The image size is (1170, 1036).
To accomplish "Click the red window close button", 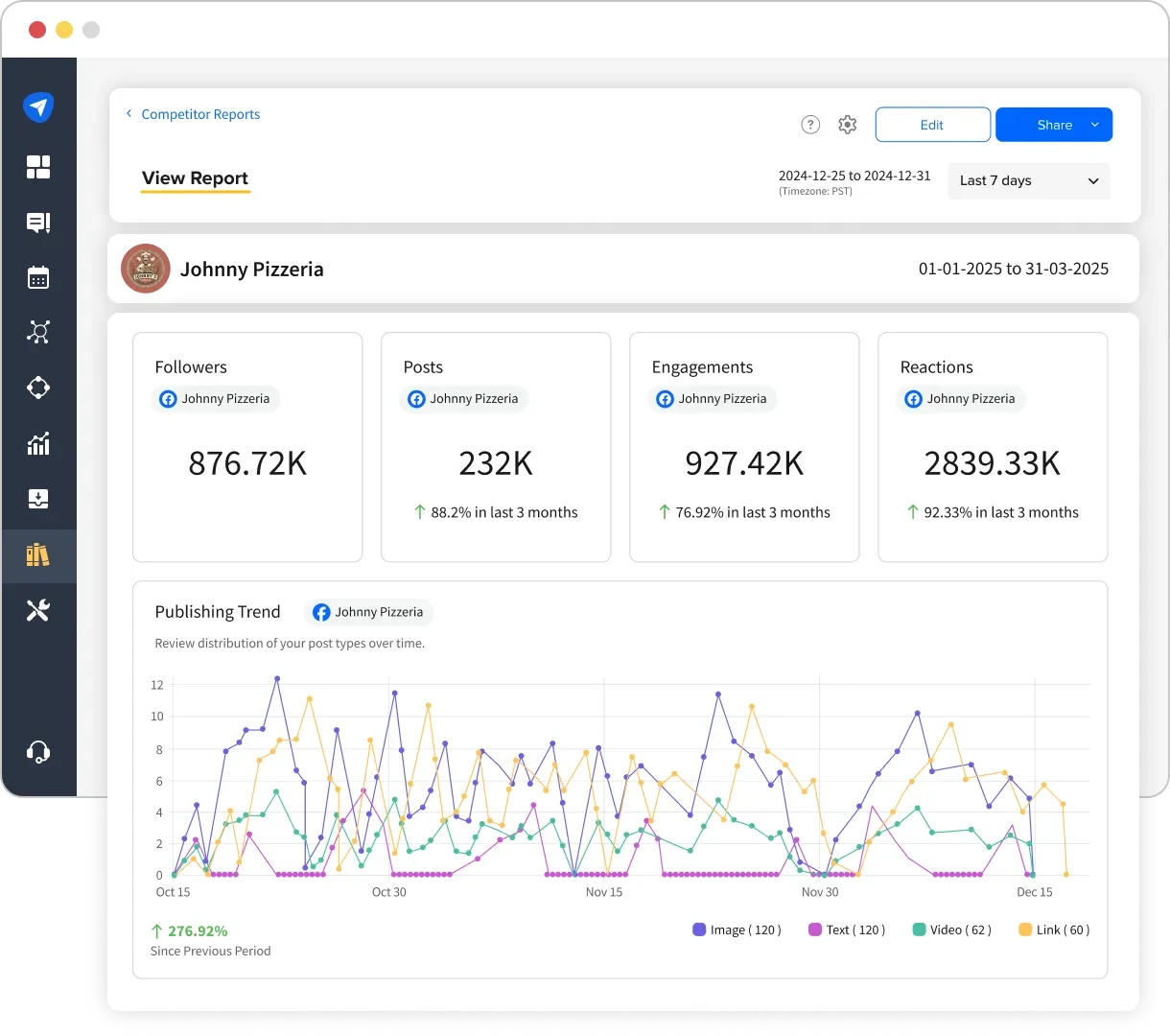I will 37,30.
